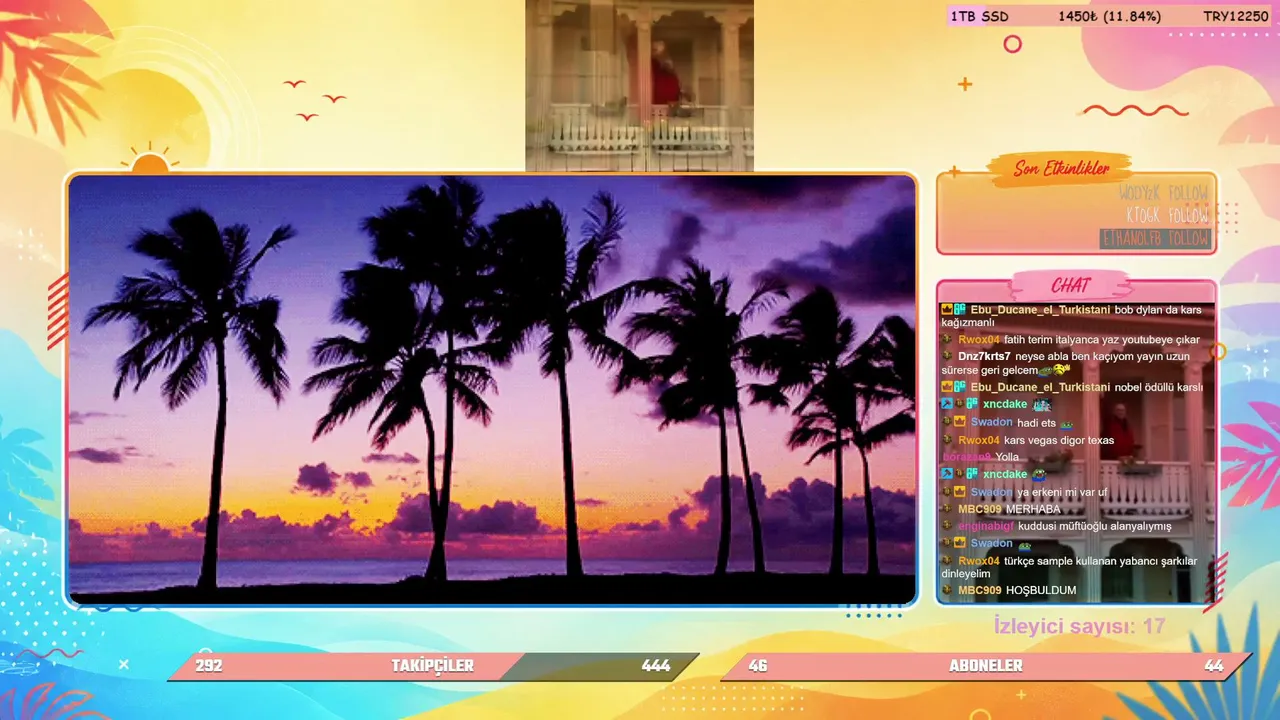Click the CHAT panel header
The image size is (1280, 720).
click(1071, 286)
